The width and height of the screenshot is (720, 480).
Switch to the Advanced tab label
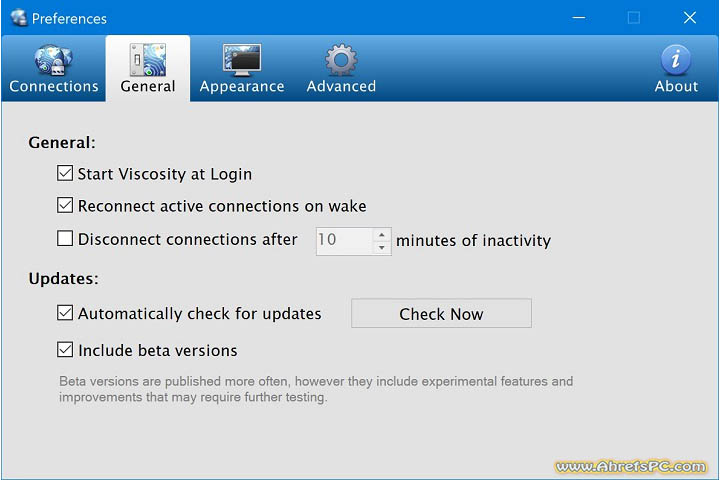(341, 86)
